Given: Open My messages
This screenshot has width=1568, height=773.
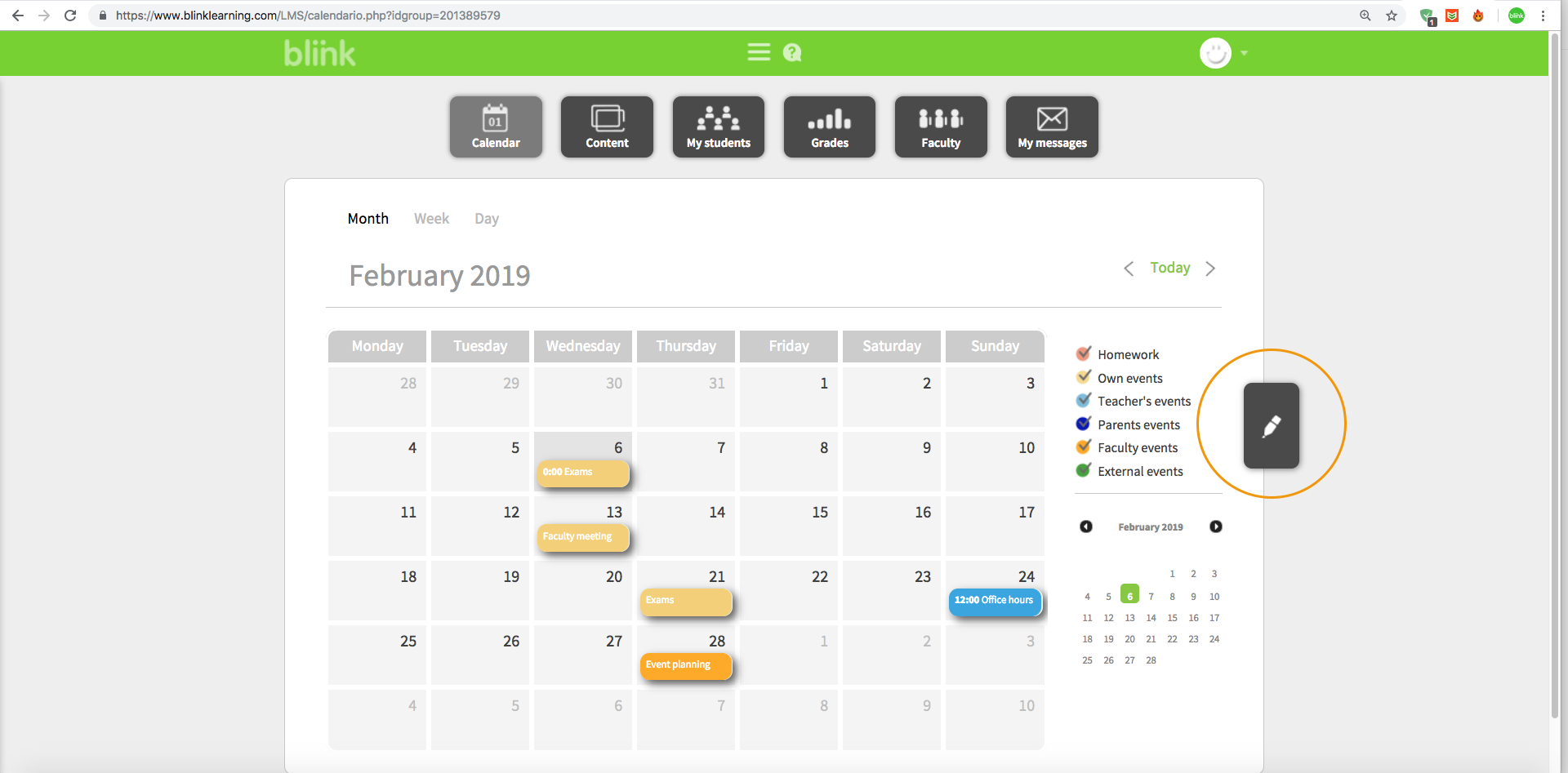Looking at the screenshot, I should click(1052, 127).
